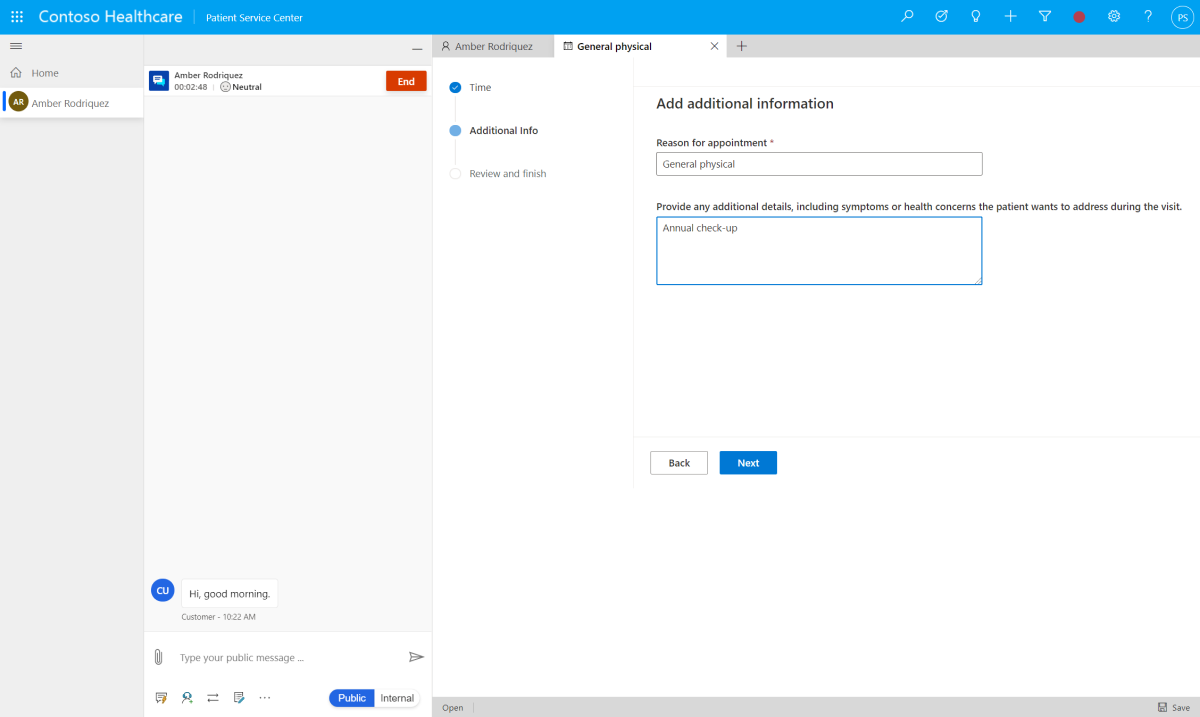Click the CU customer avatar
This screenshot has height=717, width=1200.
tap(162, 590)
